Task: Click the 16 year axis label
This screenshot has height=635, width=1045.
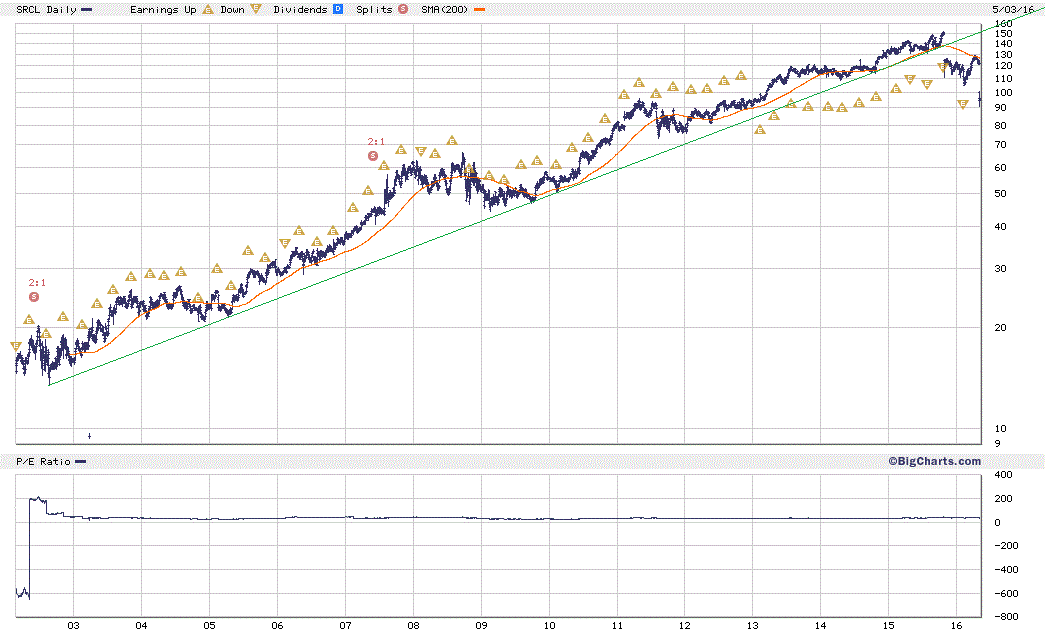Action: coord(956,626)
